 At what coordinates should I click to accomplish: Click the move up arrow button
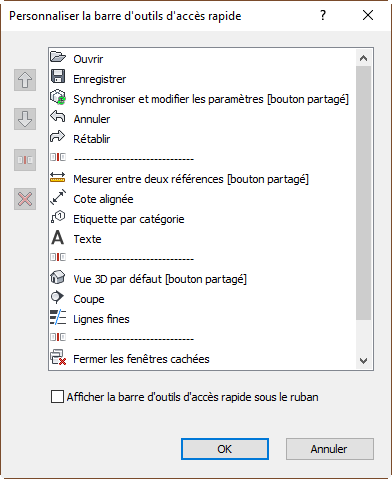[25, 80]
